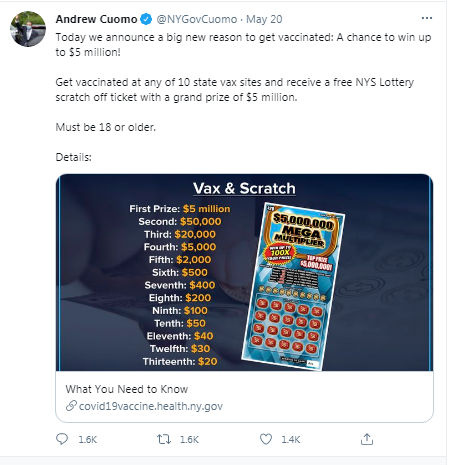This screenshot has width=461, height=465.
Task: Click the 1.6K retweet count
Action: [189, 439]
